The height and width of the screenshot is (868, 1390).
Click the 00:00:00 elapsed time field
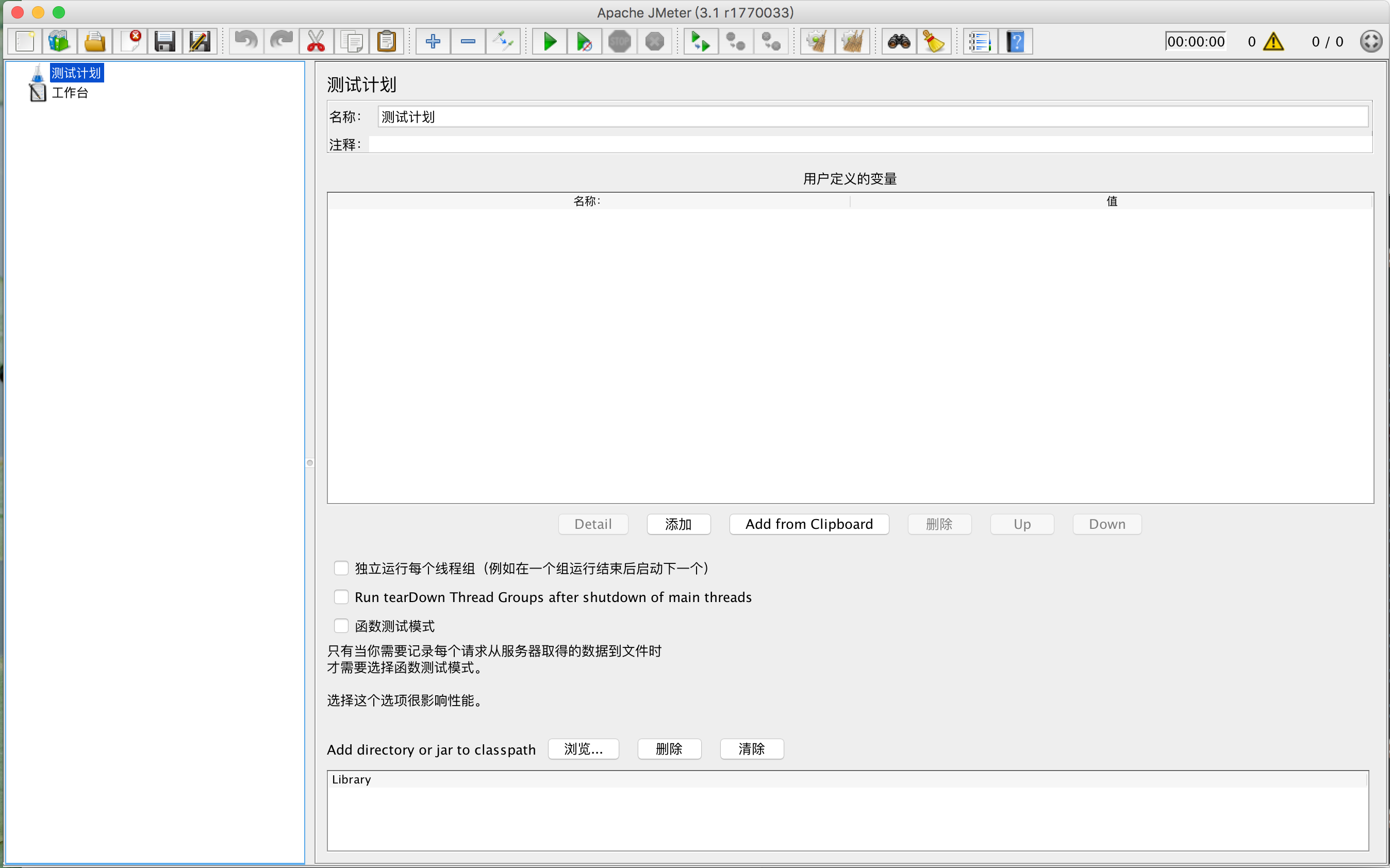[x=1196, y=41]
